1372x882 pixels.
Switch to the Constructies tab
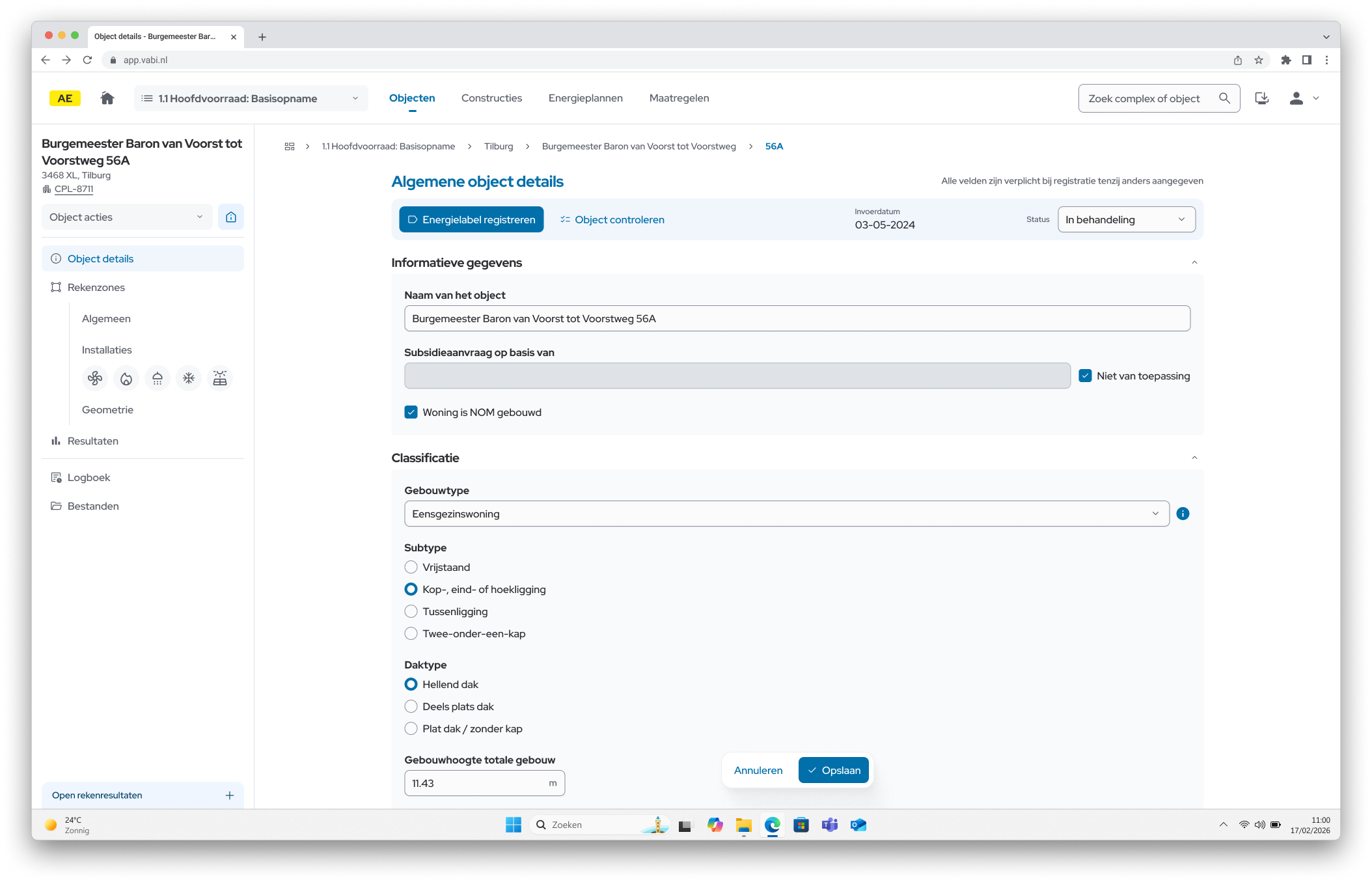(491, 98)
